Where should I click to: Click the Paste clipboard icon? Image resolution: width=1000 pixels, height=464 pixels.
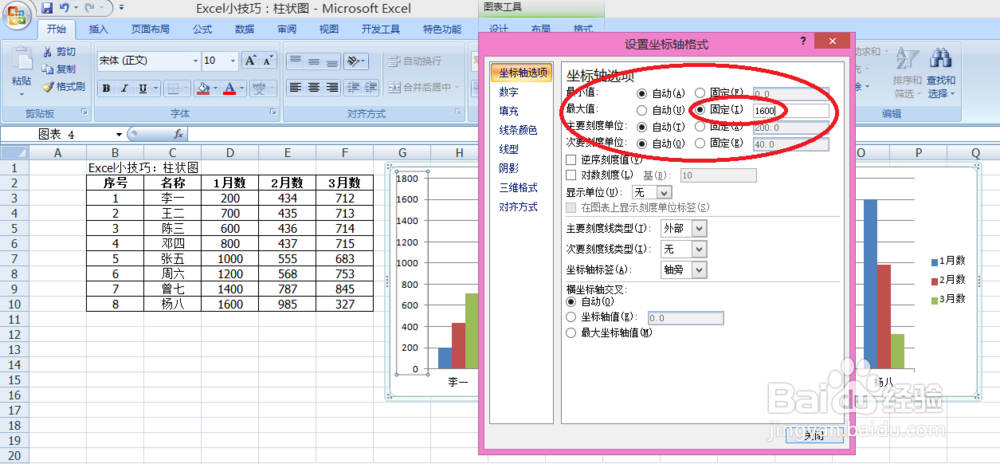pyautogui.click(x=22, y=59)
